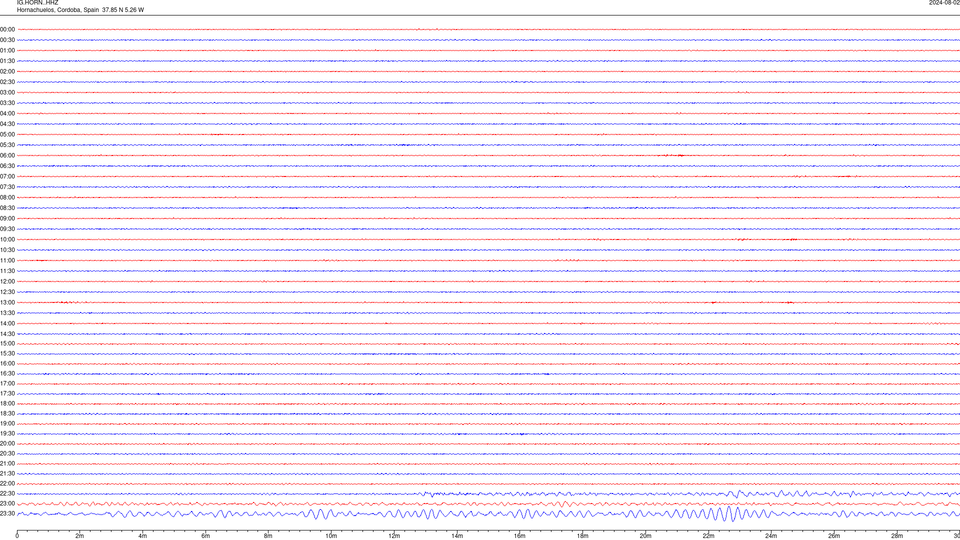Click the "00:00" time row label
Viewport: 960px width, 540px height.
(7, 29)
